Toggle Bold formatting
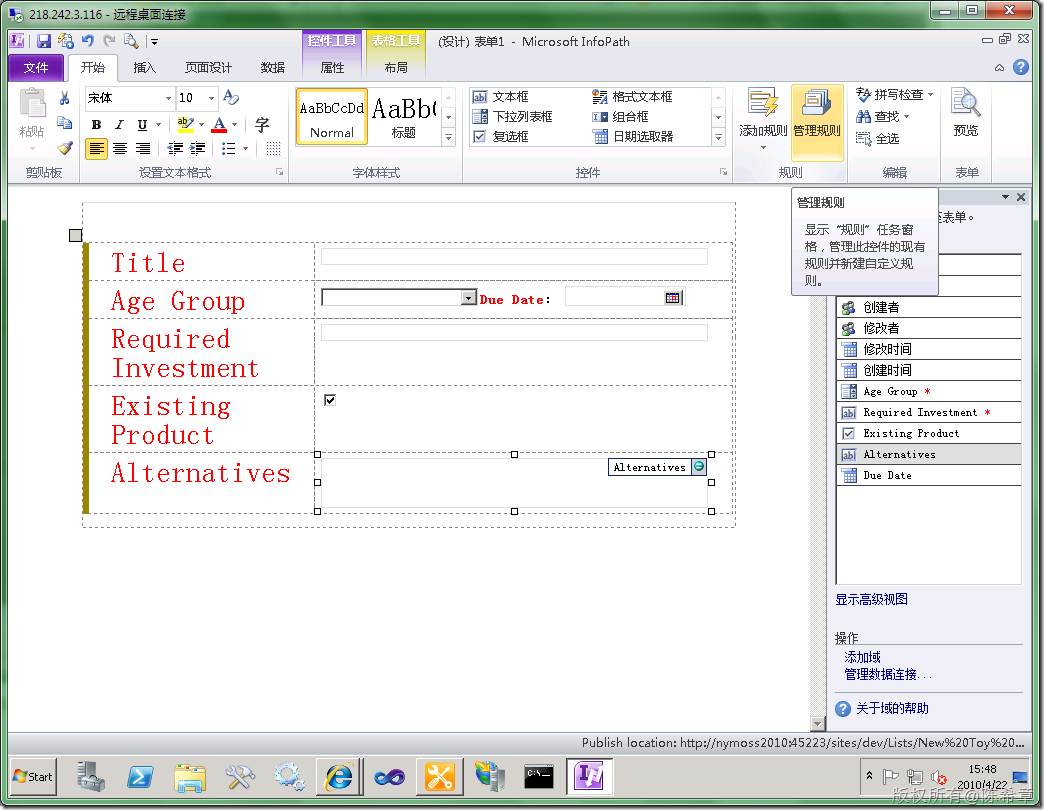The image size is (1044, 810). [x=97, y=124]
